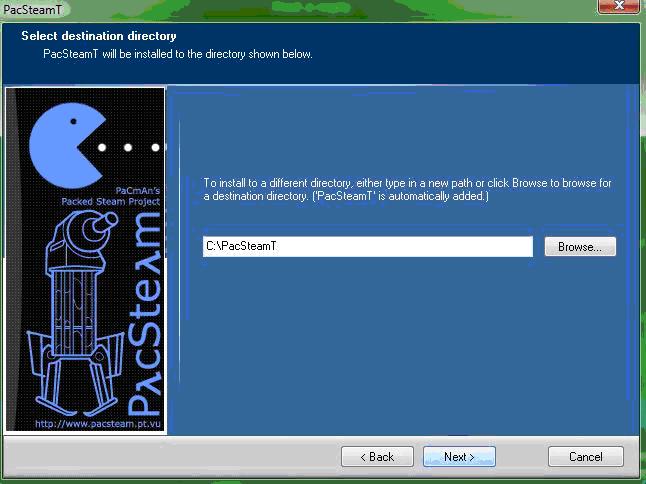
Task: Click the Next > button
Action: tap(459, 456)
